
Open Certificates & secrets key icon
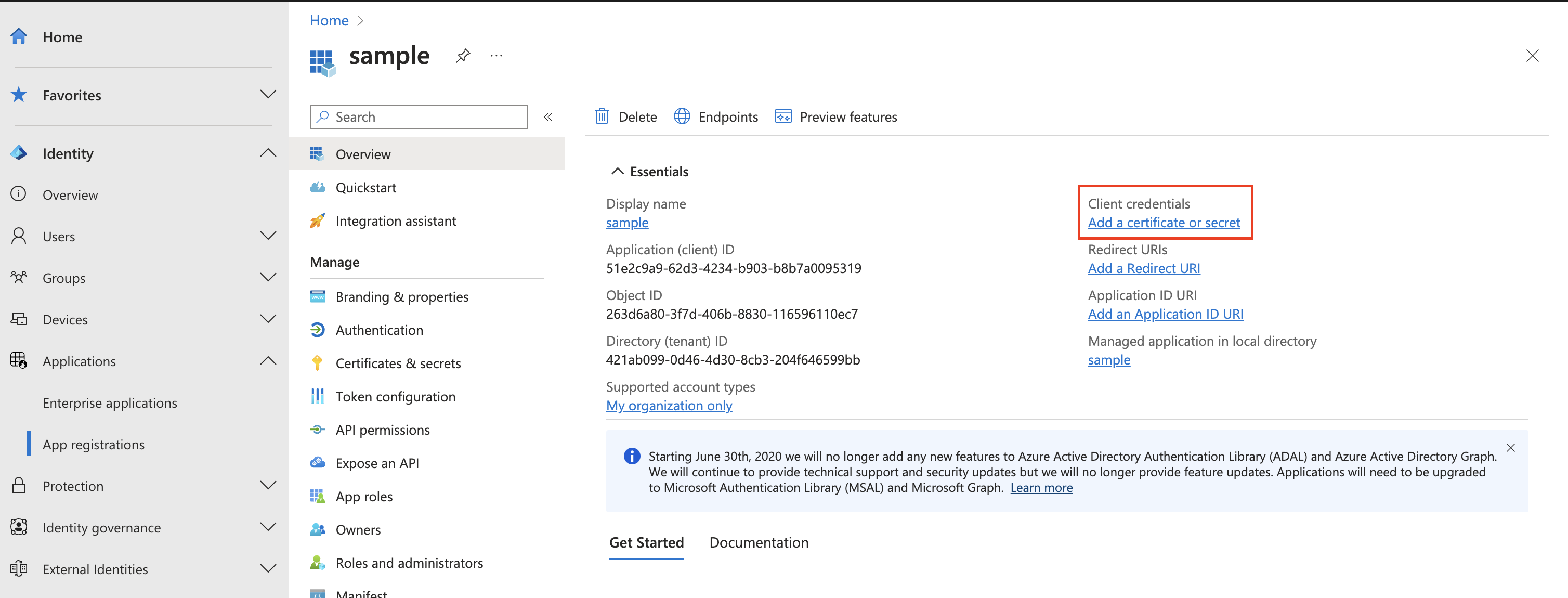317,363
